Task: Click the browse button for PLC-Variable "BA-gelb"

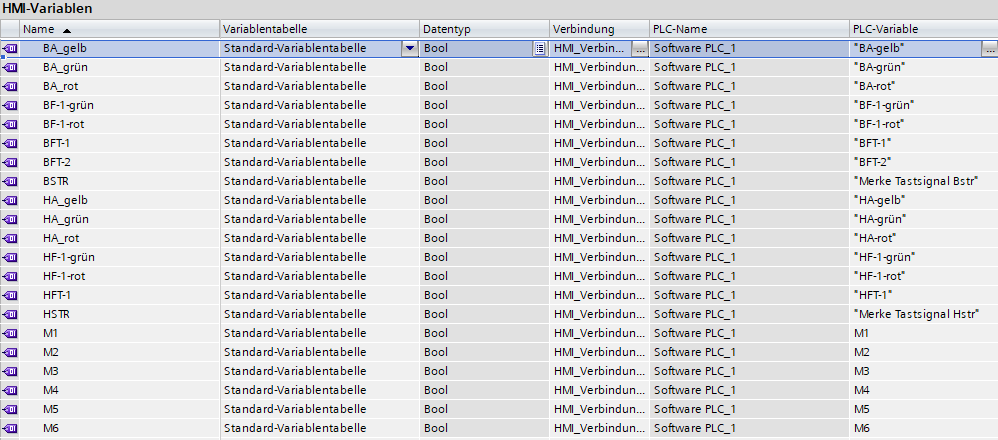Action: pos(989,48)
